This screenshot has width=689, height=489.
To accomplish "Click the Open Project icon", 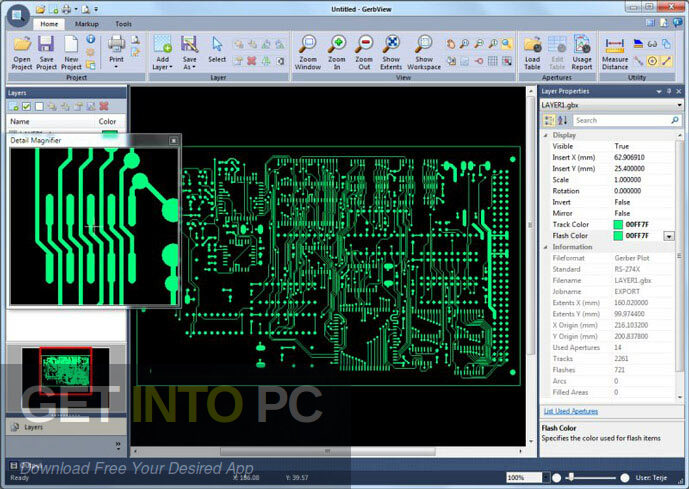I will tap(22, 44).
